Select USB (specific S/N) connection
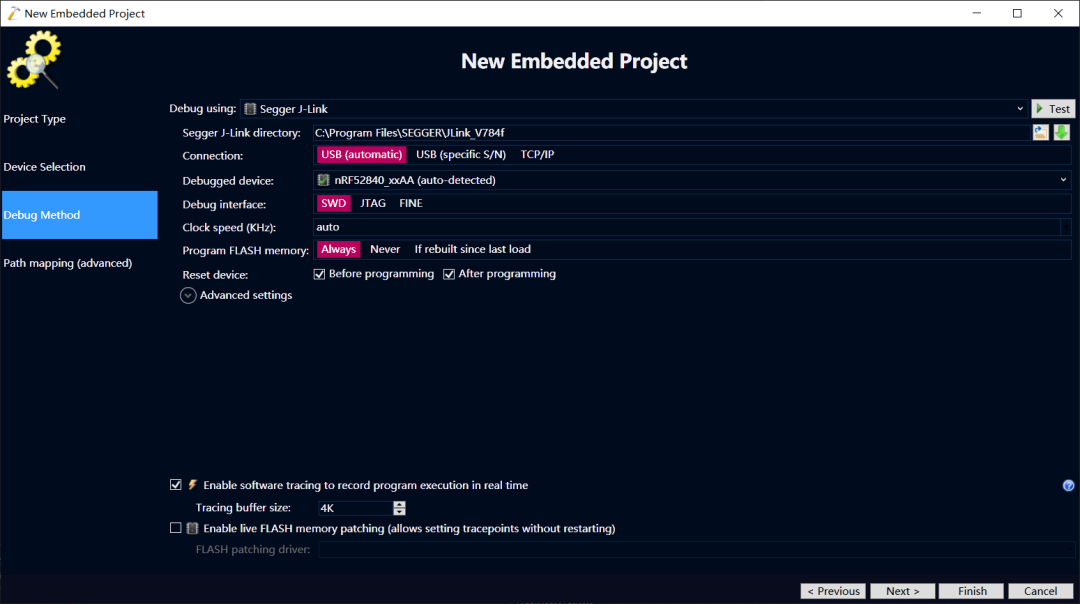Screen dimensions: 1080x604 click(461, 154)
